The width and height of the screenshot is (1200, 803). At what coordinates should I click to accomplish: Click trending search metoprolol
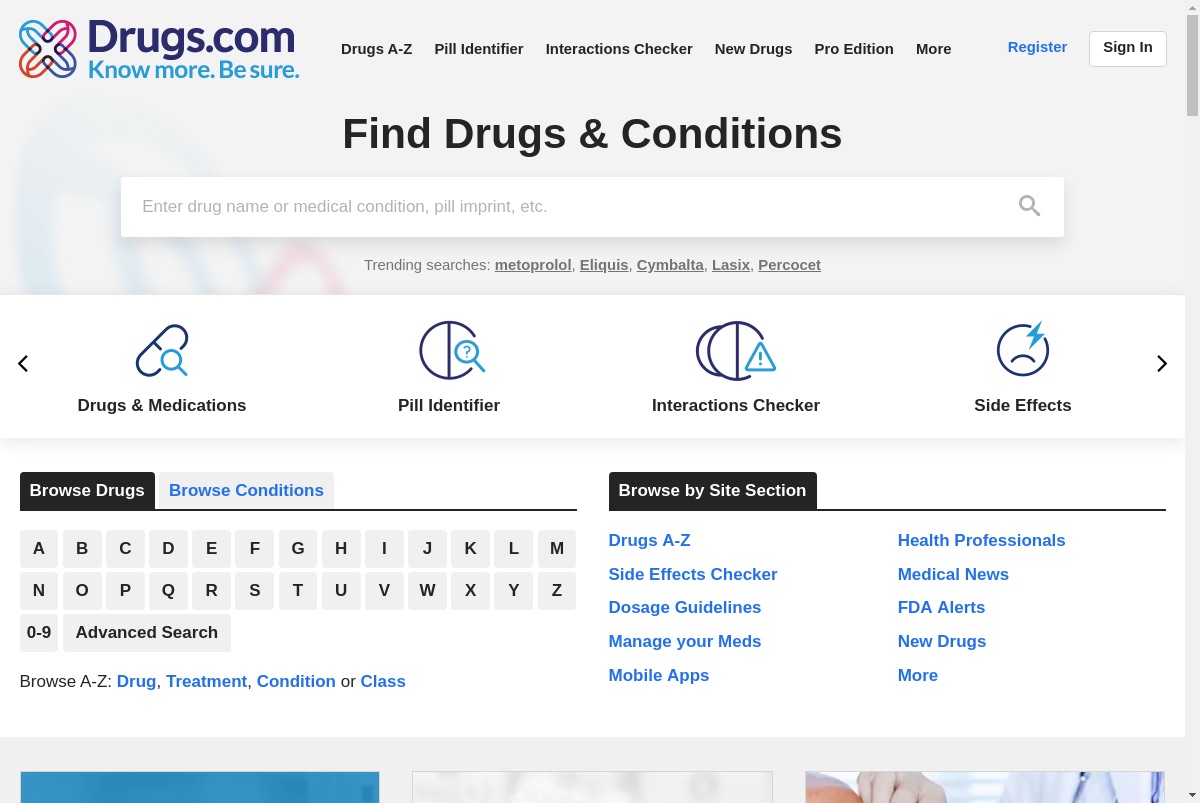(x=533, y=265)
